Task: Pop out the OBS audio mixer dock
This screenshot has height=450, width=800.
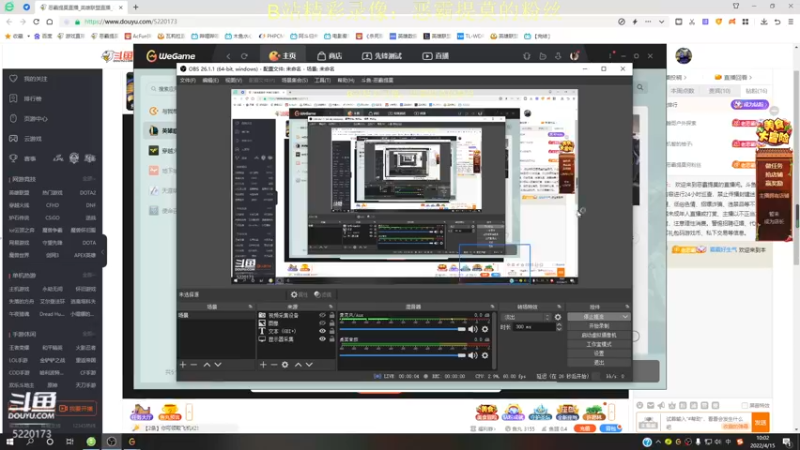Action: point(492,307)
